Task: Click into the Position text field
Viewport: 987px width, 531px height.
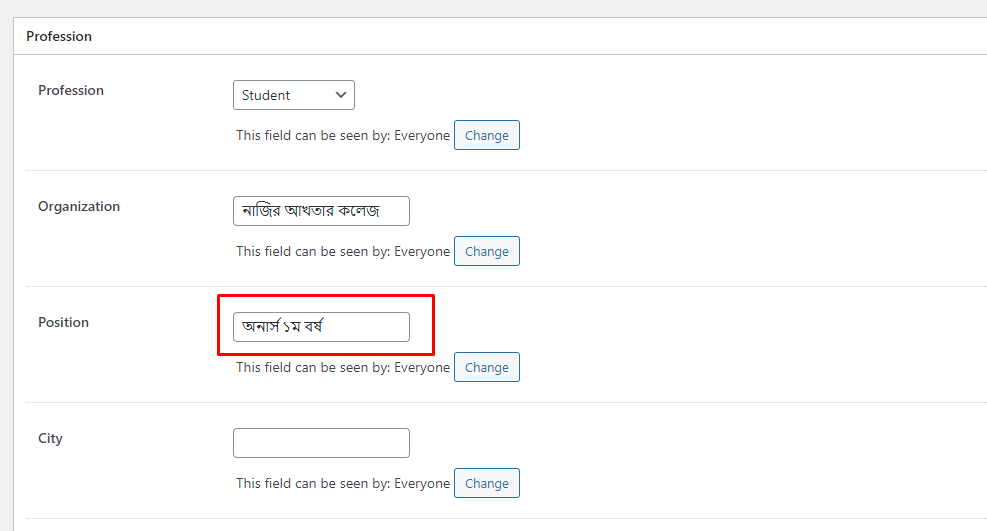Action: [x=321, y=327]
